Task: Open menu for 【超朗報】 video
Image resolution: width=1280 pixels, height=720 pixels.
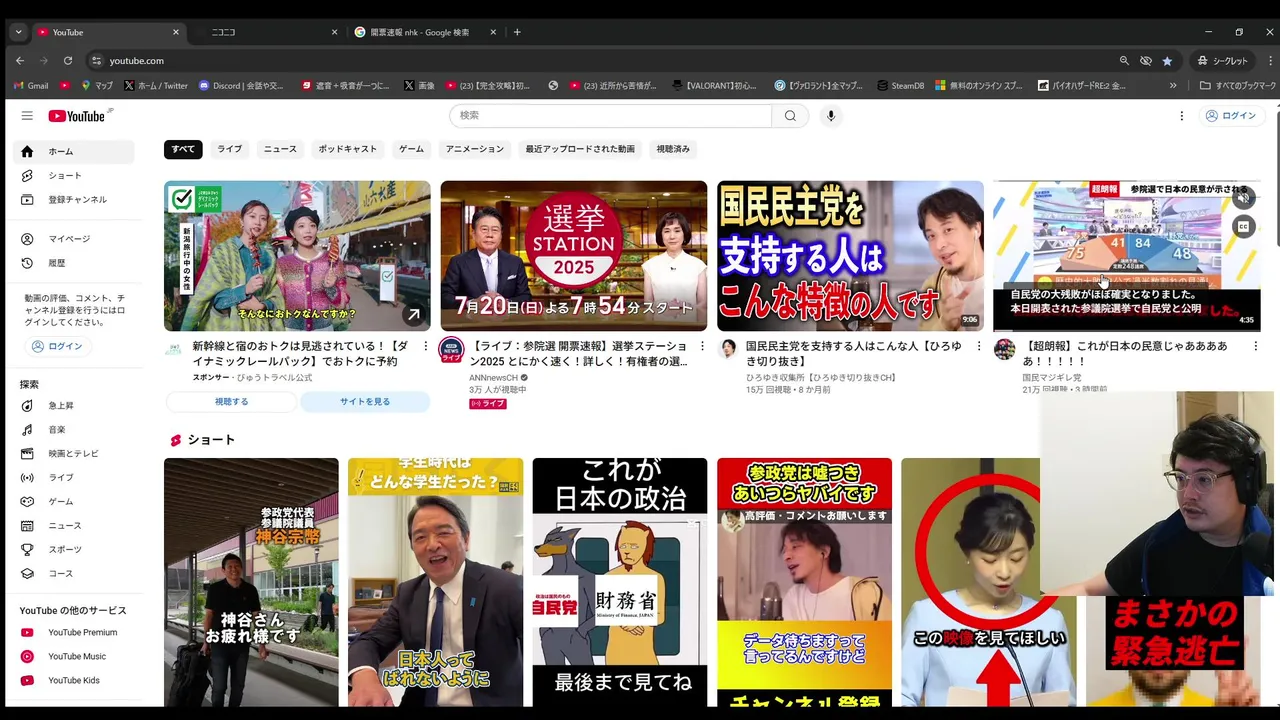Action: click(1255, 347)
